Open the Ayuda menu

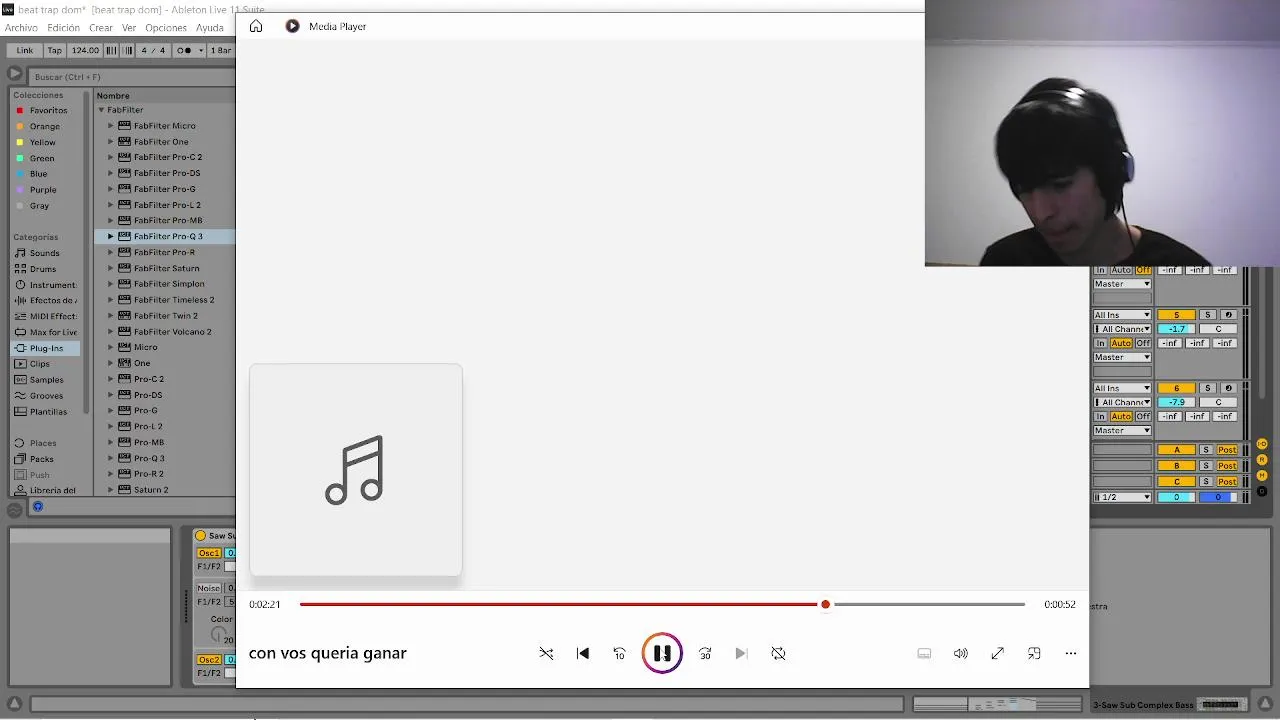tap(210, 28)
